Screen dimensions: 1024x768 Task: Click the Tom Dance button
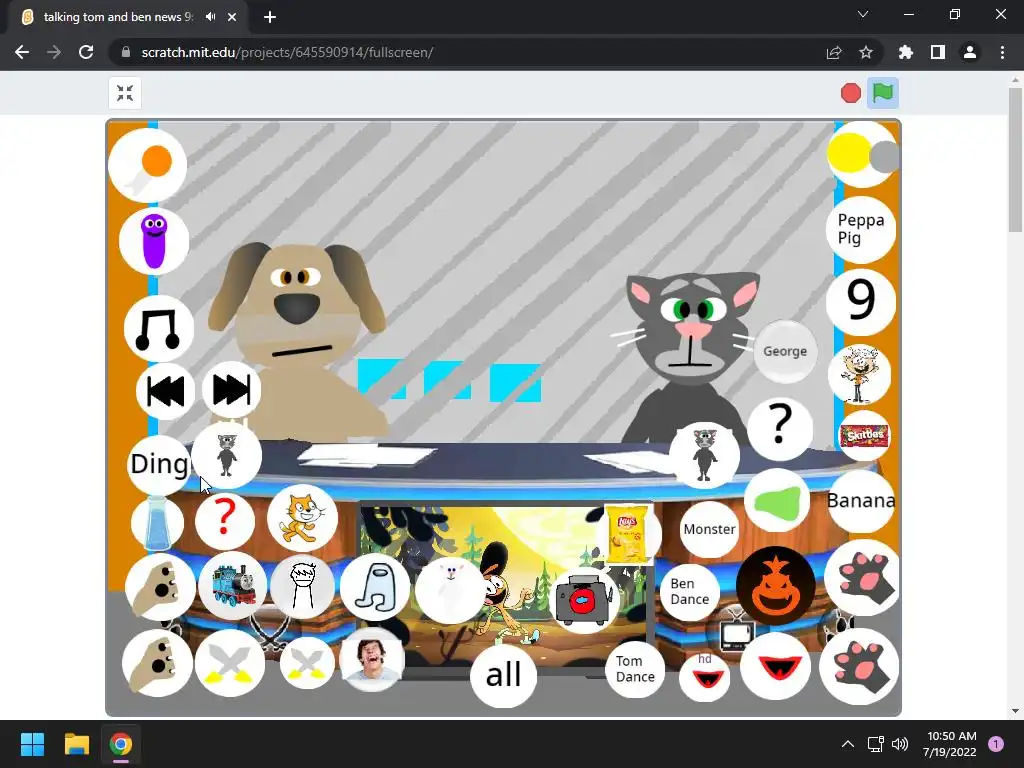pyautogui.click(x=635, y=669)
